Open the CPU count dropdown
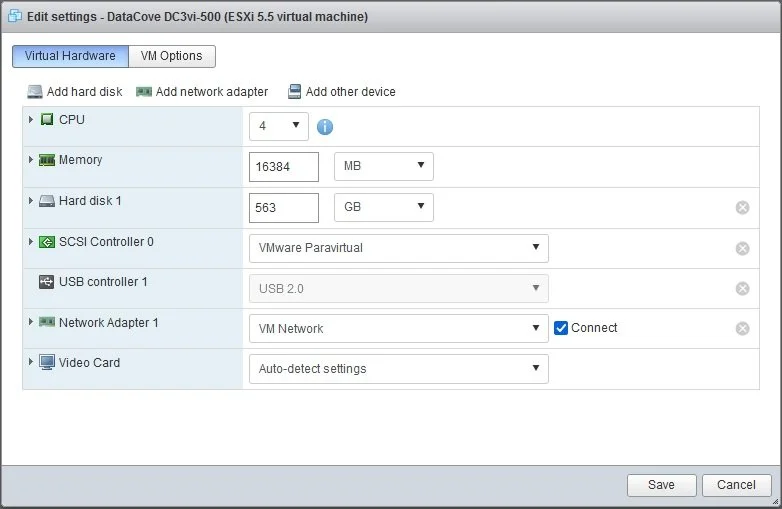This screenshot has height=509, width=782. pyautogui.click(x=278, y=126)
